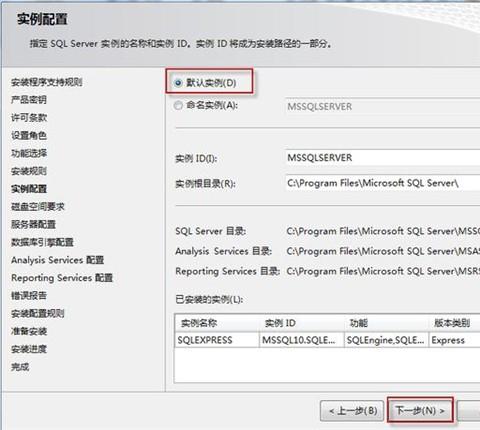Viewport: 480px width, 430px height.
Task: Click the SQLEngine,SQLE... feature cell
Action: coord(386,340)
